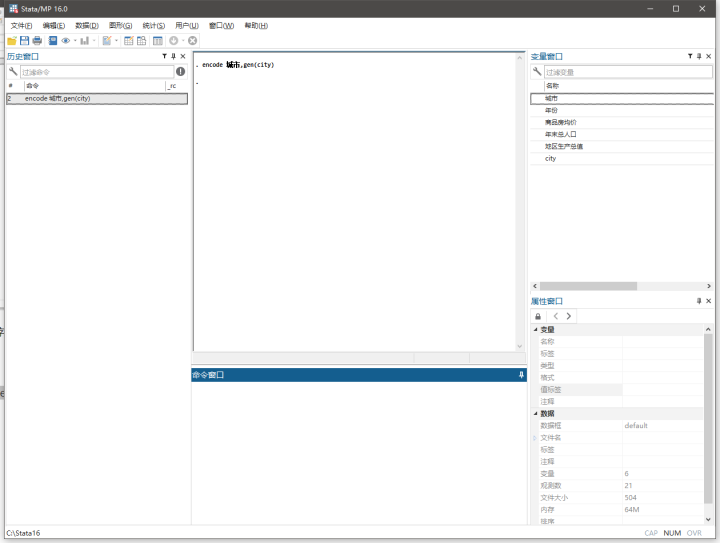This screenshot has height=543, width=720.
Task: Open the Do-file Editor icon
Action: (x=107, y=41)
